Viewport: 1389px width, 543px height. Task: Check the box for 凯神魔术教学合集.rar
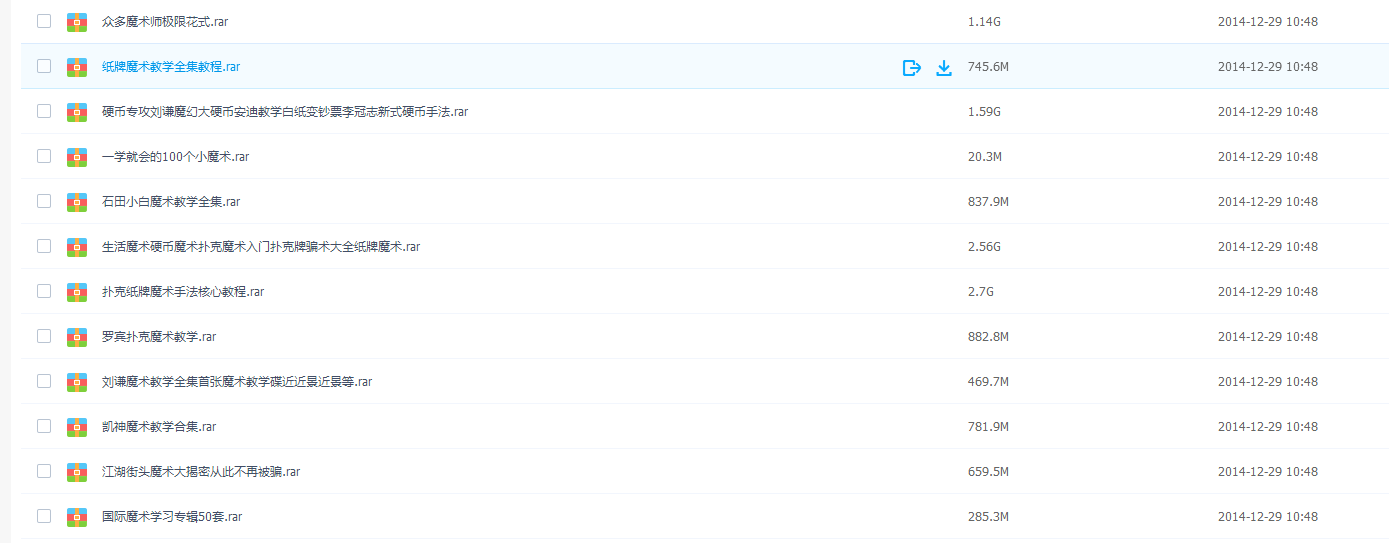click(44, 426)
